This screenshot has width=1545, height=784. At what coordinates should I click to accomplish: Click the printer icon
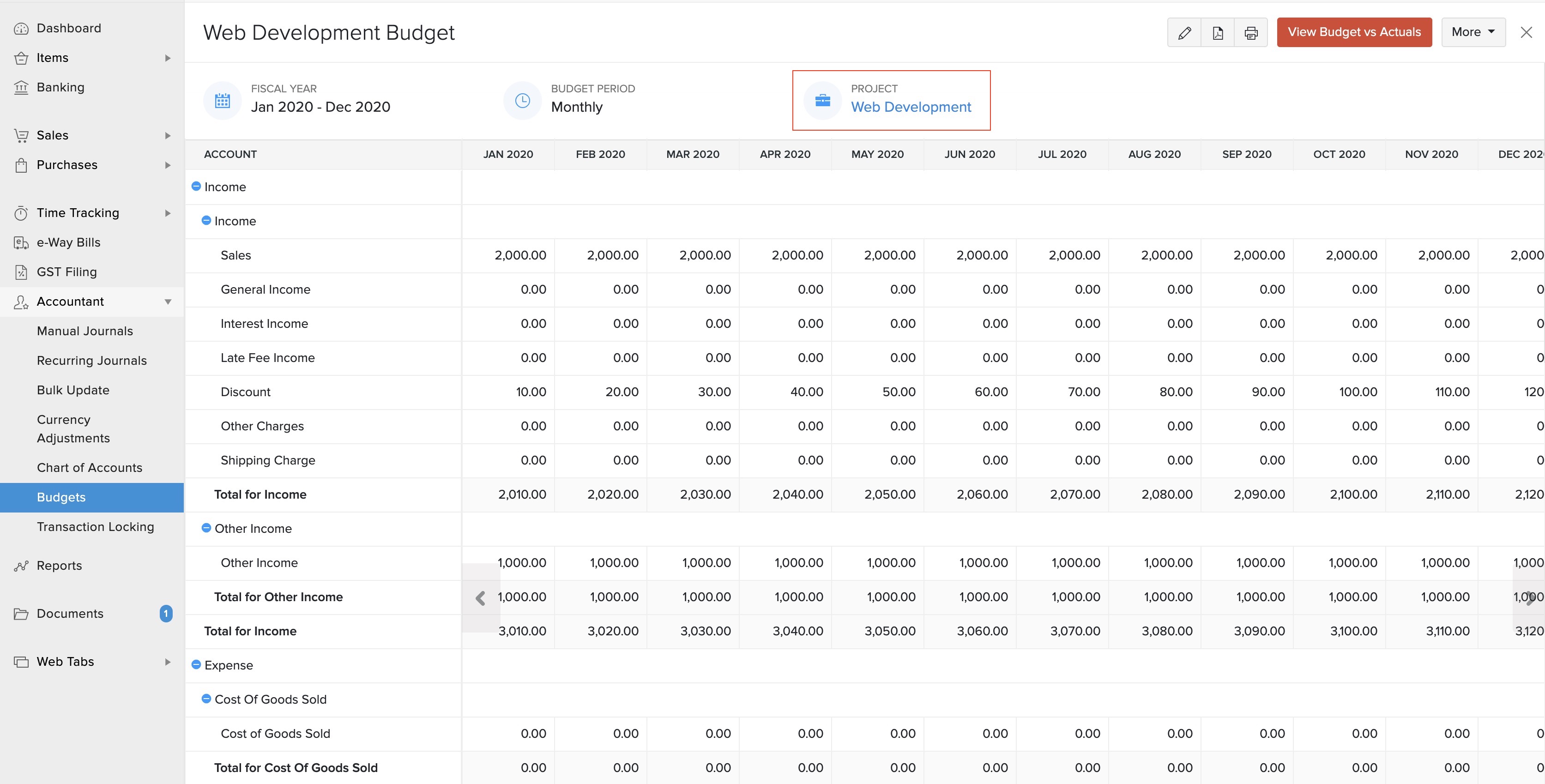click(x=1250, y=32)
